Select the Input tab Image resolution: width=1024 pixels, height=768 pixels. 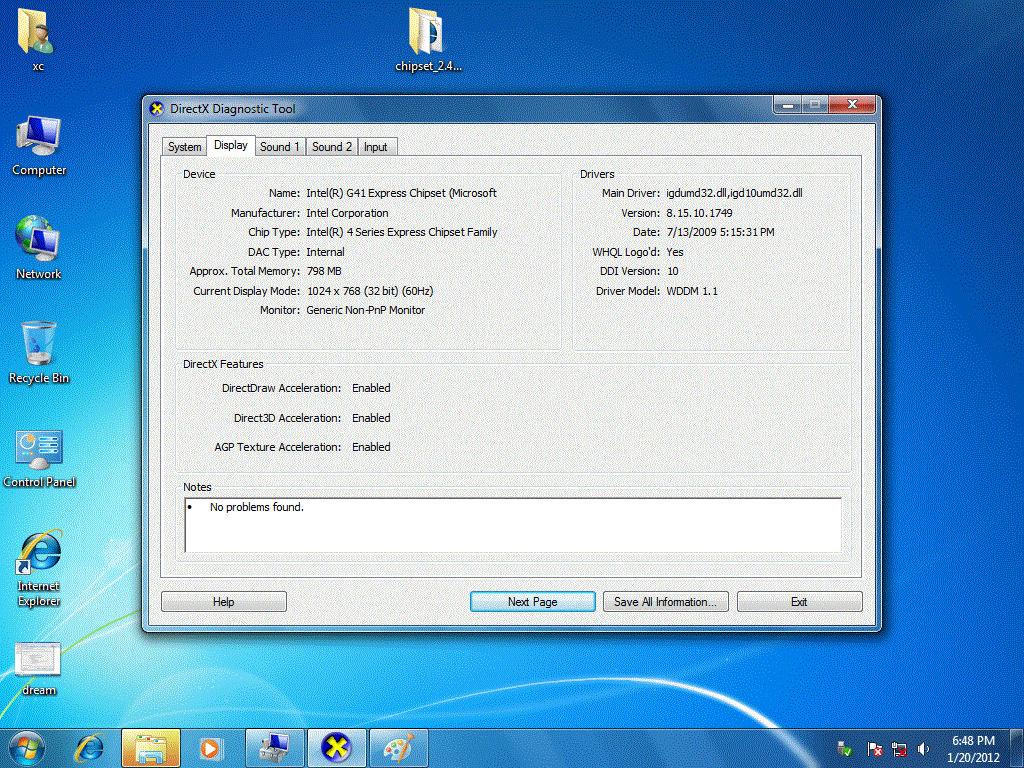[376, 146]
